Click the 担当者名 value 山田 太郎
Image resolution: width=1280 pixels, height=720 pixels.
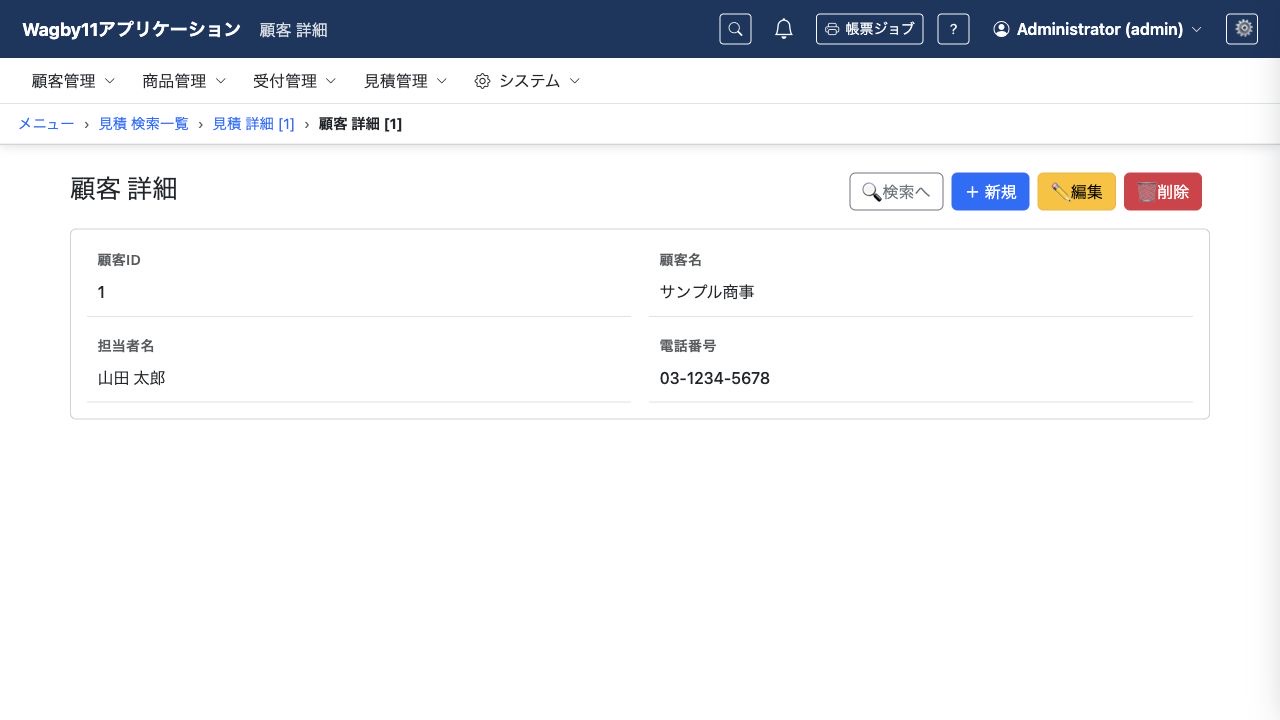pyautogui.click(x=131, y=378)
